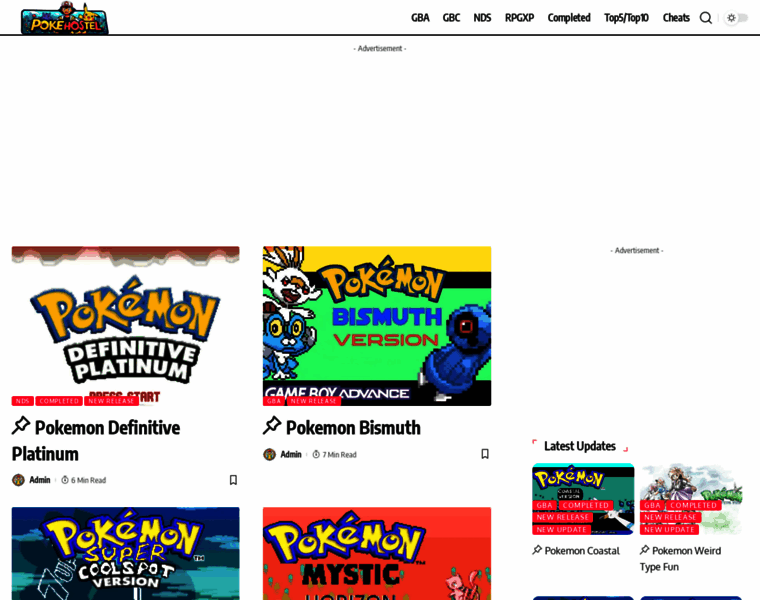Open the Pokemon Super Coolspot cover image

[x=126, y=553]
